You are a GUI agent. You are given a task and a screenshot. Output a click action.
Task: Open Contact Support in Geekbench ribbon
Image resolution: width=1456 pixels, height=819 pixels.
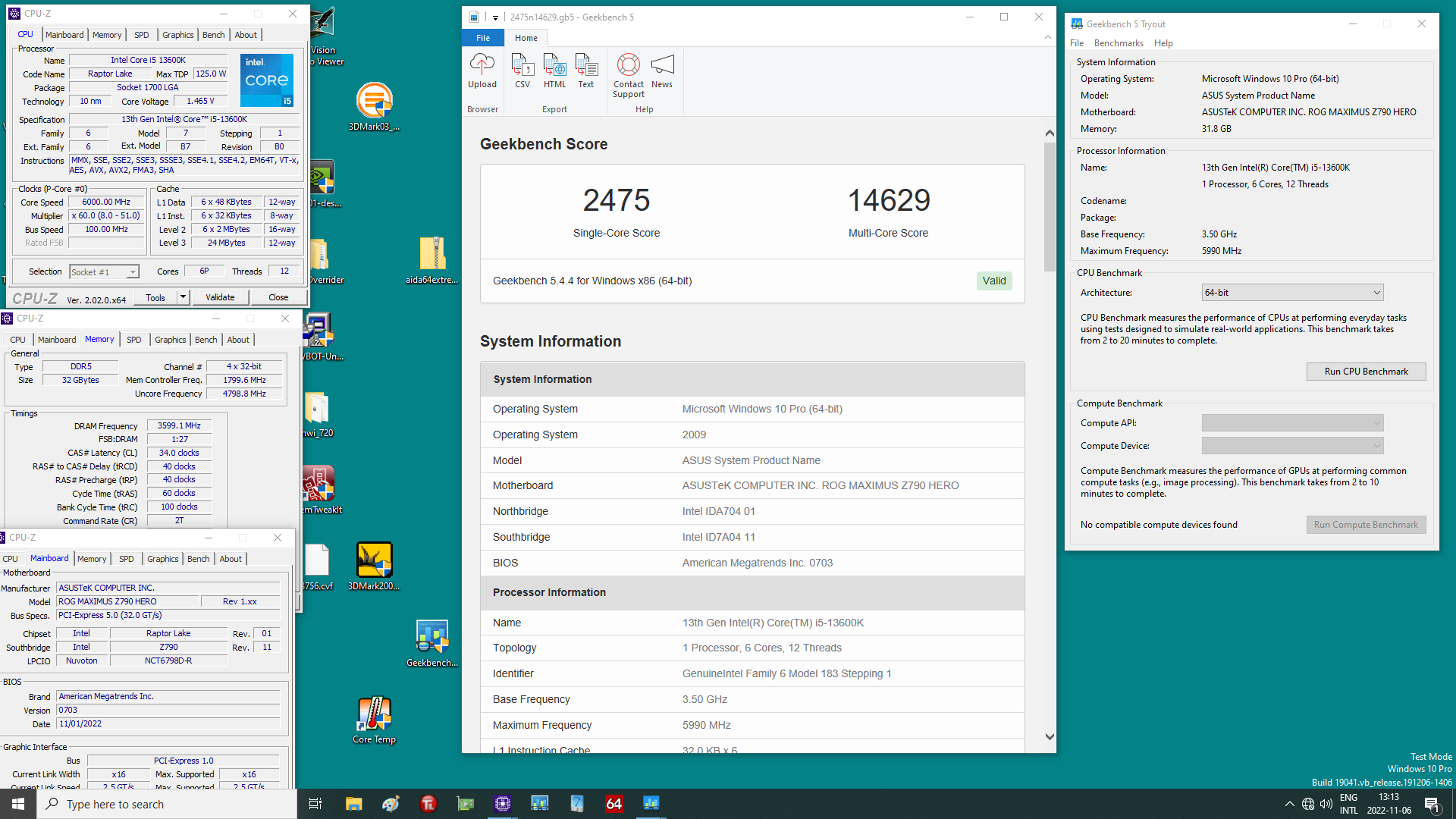629,76
